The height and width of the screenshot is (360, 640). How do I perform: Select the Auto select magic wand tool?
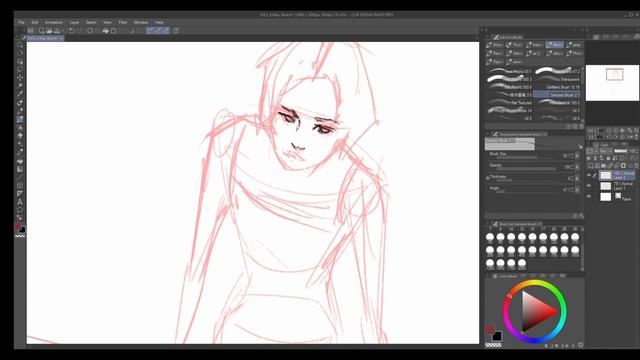click(20, 86)
